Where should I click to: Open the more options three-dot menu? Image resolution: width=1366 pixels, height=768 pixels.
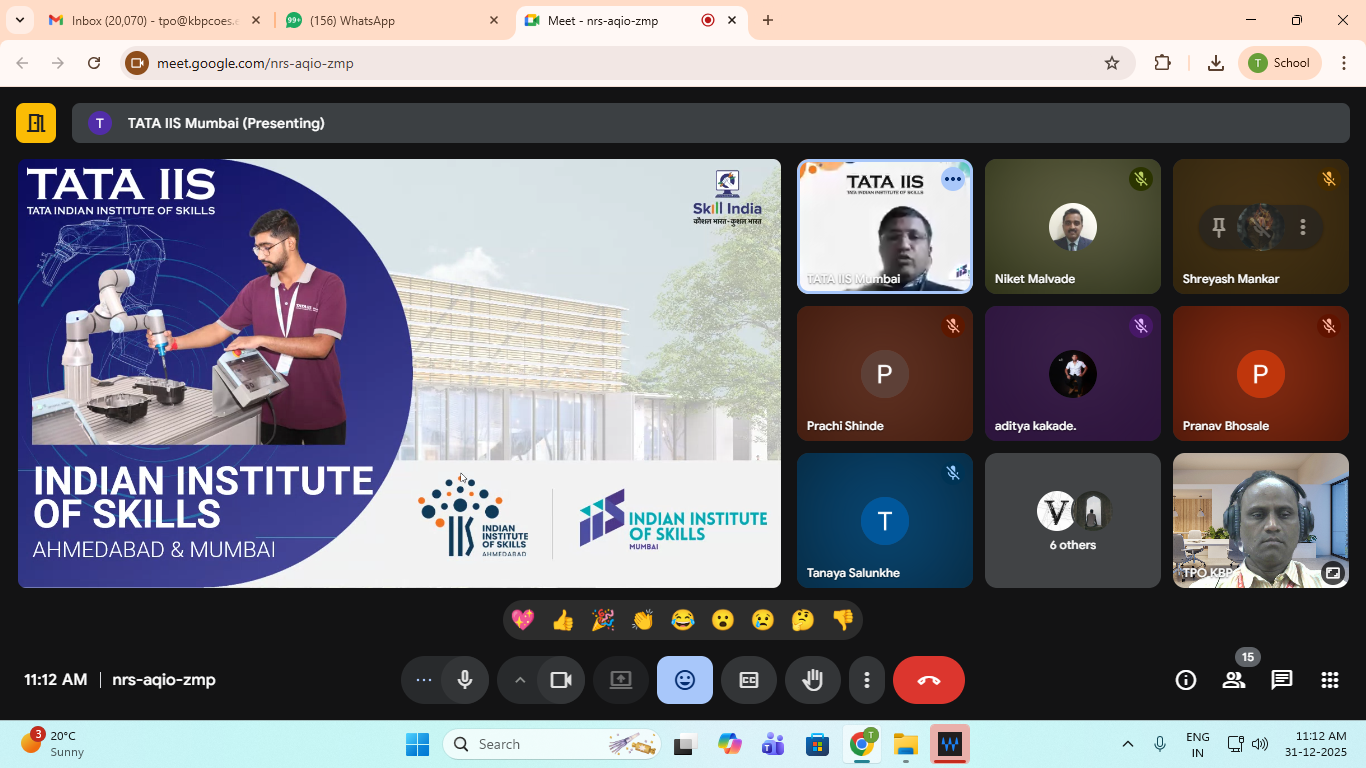pos(866,680)
